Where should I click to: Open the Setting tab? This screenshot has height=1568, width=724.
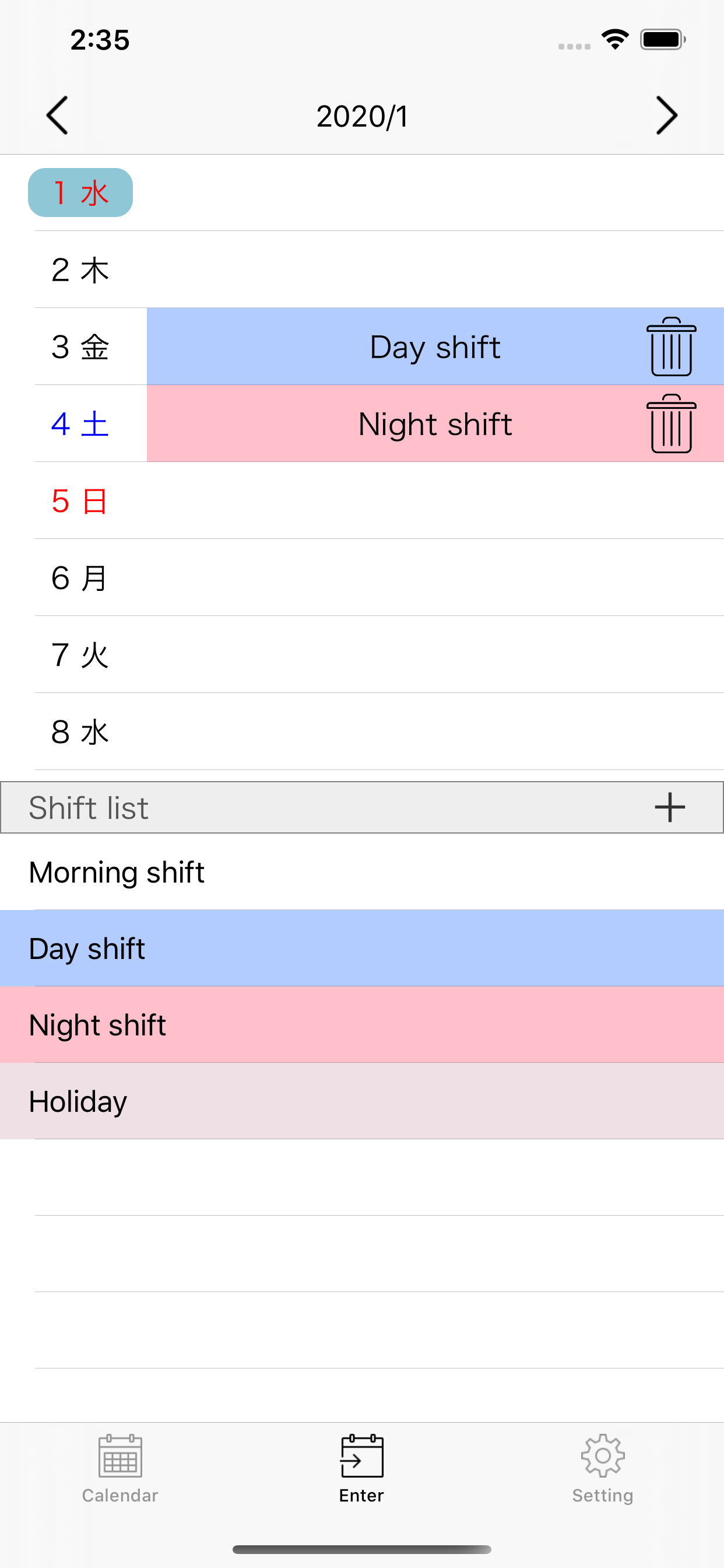[602, 1468]
